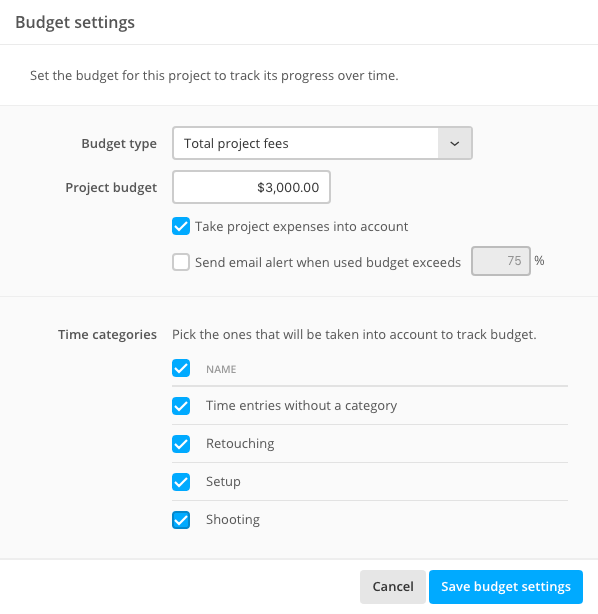Click the Time entries without a category label
Screen dimensions: 598x614
point(302,406)
